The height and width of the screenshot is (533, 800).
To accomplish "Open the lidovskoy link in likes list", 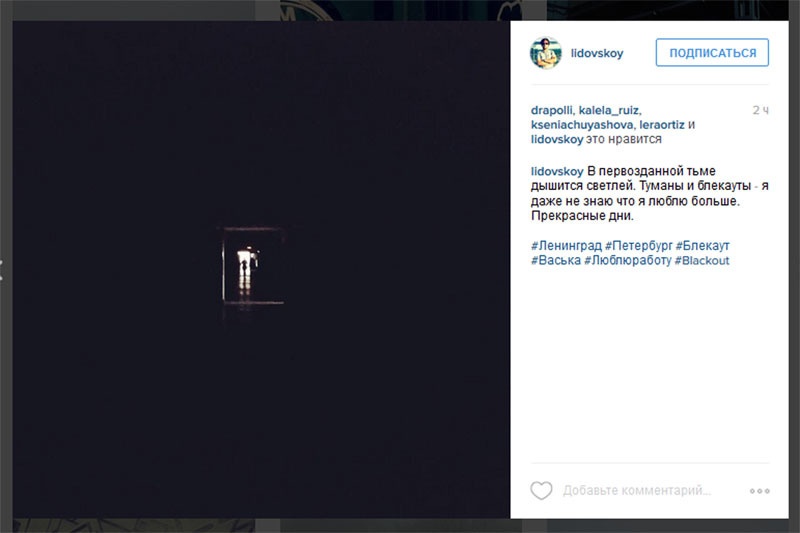I will (557, 139).
